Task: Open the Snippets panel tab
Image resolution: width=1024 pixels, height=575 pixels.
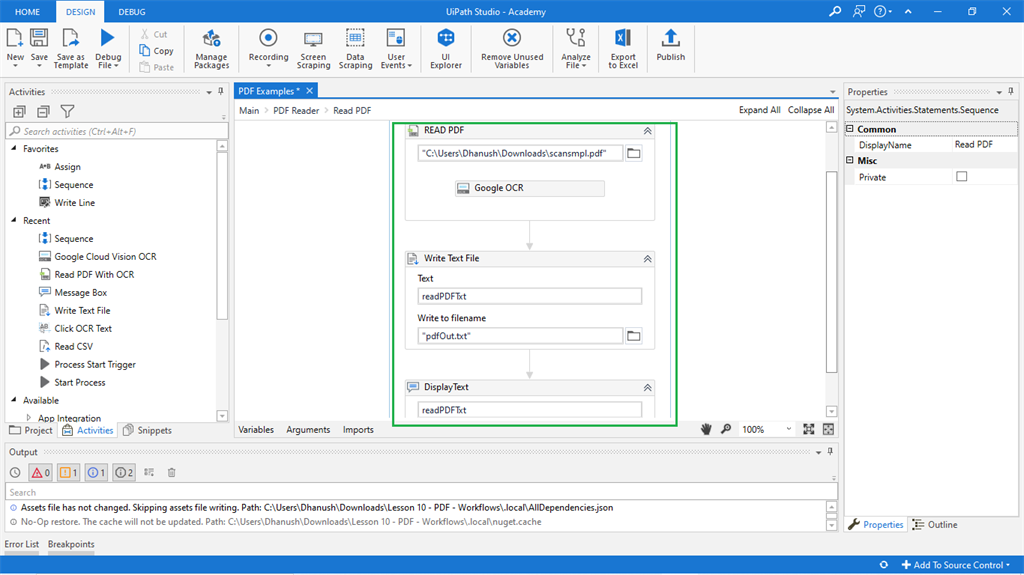Action: point(148,430)
